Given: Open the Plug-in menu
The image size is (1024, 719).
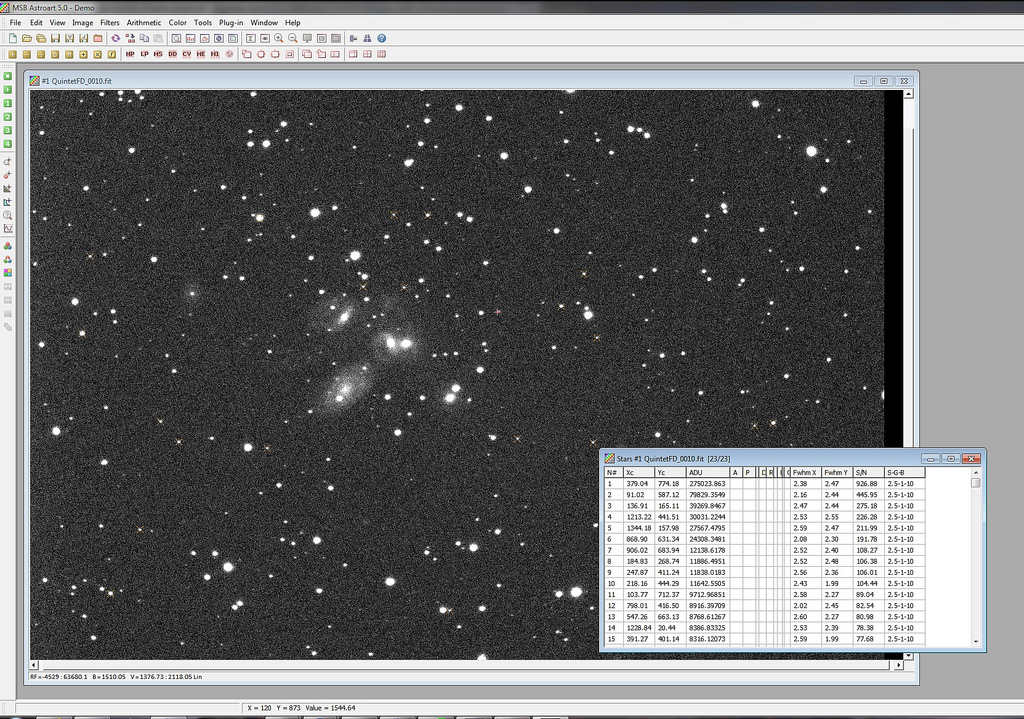Looking at the screenshot, I should 231,22.
